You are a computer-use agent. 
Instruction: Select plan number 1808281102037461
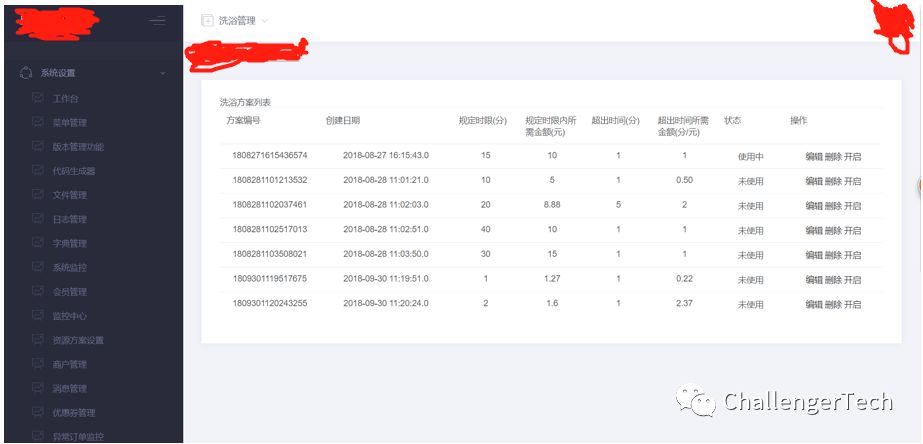(270, 205)
